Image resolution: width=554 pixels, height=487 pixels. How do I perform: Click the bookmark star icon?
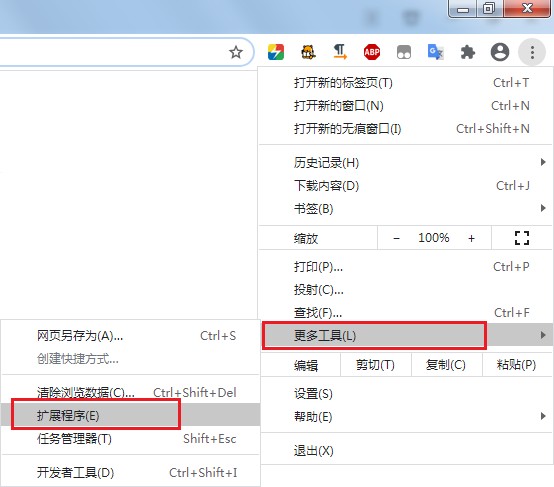tap(236, 53)
